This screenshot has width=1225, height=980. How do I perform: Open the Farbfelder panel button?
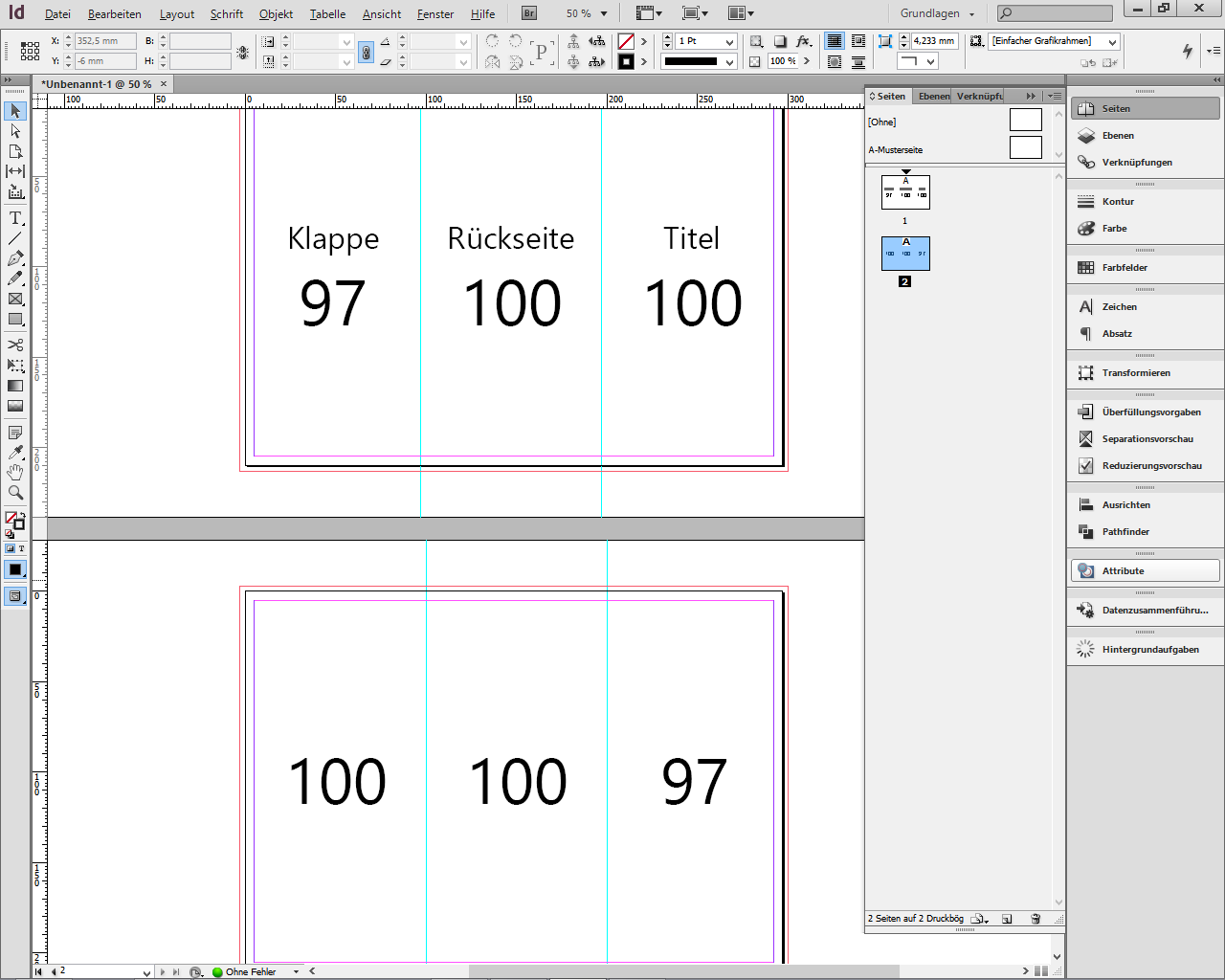pyautogui.click(x=1125, y=268)
